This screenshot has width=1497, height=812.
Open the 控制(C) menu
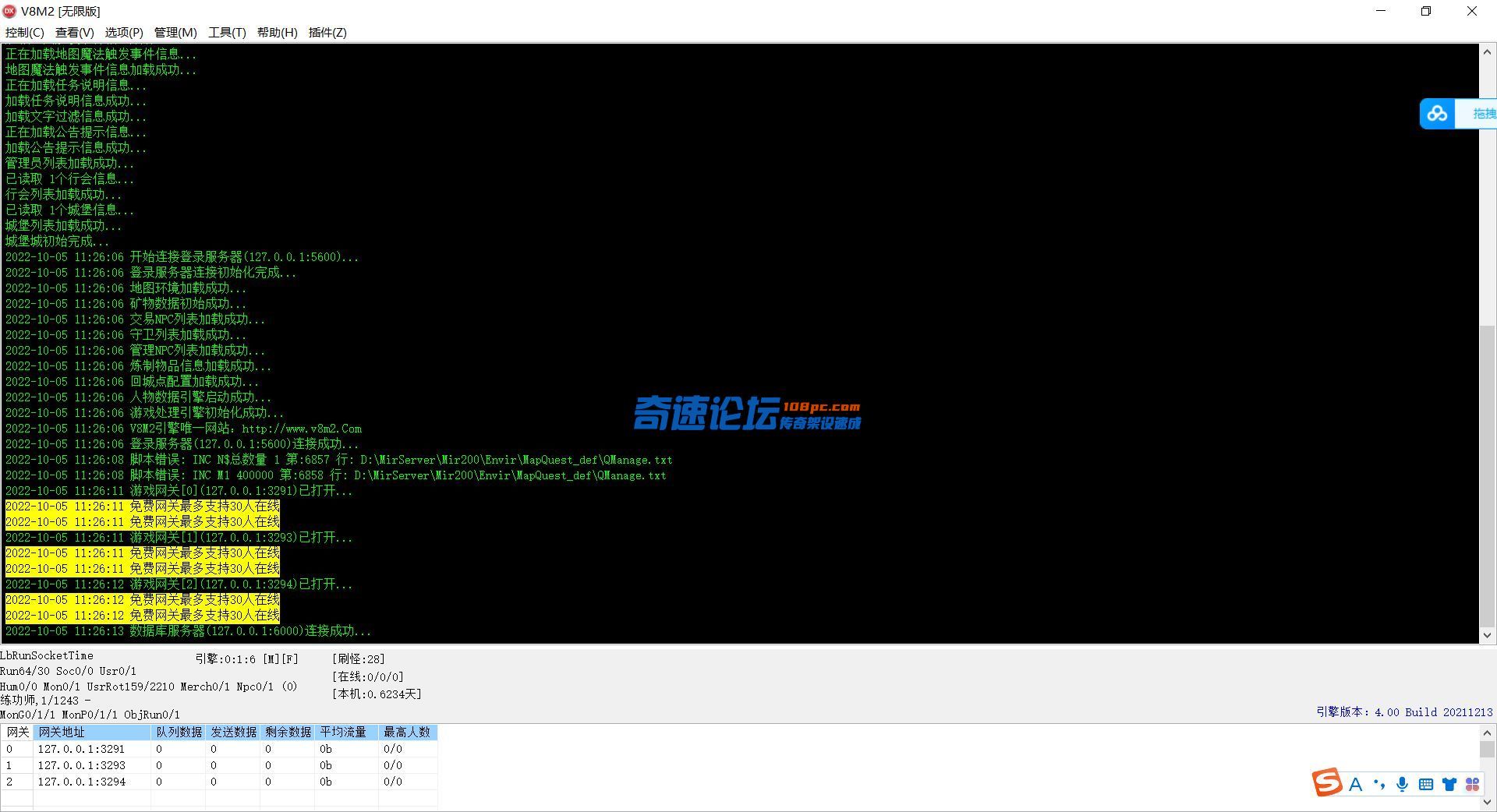[24, 32]
